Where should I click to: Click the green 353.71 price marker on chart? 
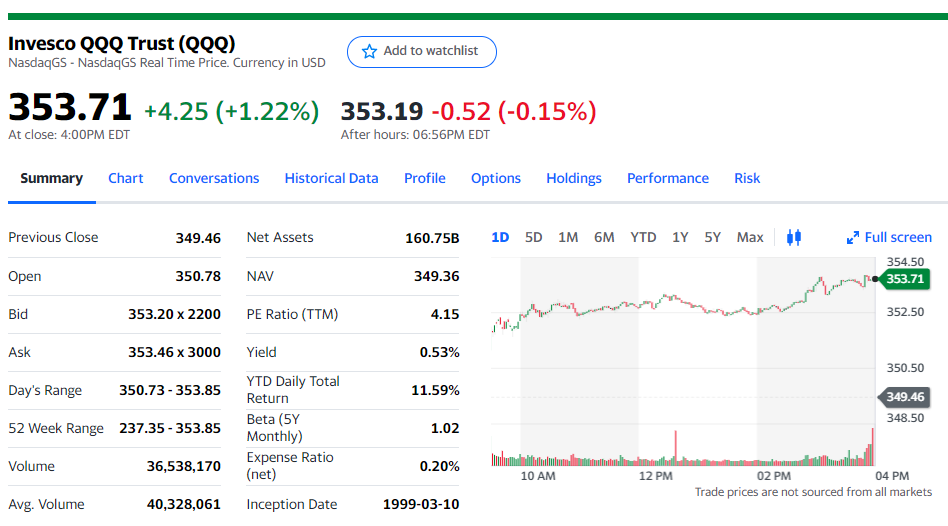pyautogui.click(x=904, y=279)
